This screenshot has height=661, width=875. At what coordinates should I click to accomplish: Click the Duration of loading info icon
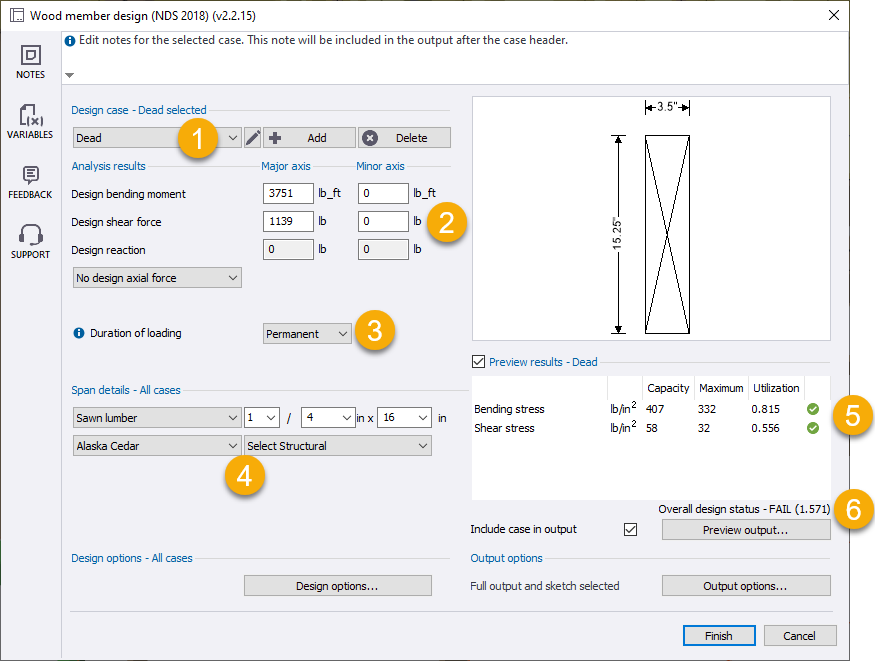point(79,333)
